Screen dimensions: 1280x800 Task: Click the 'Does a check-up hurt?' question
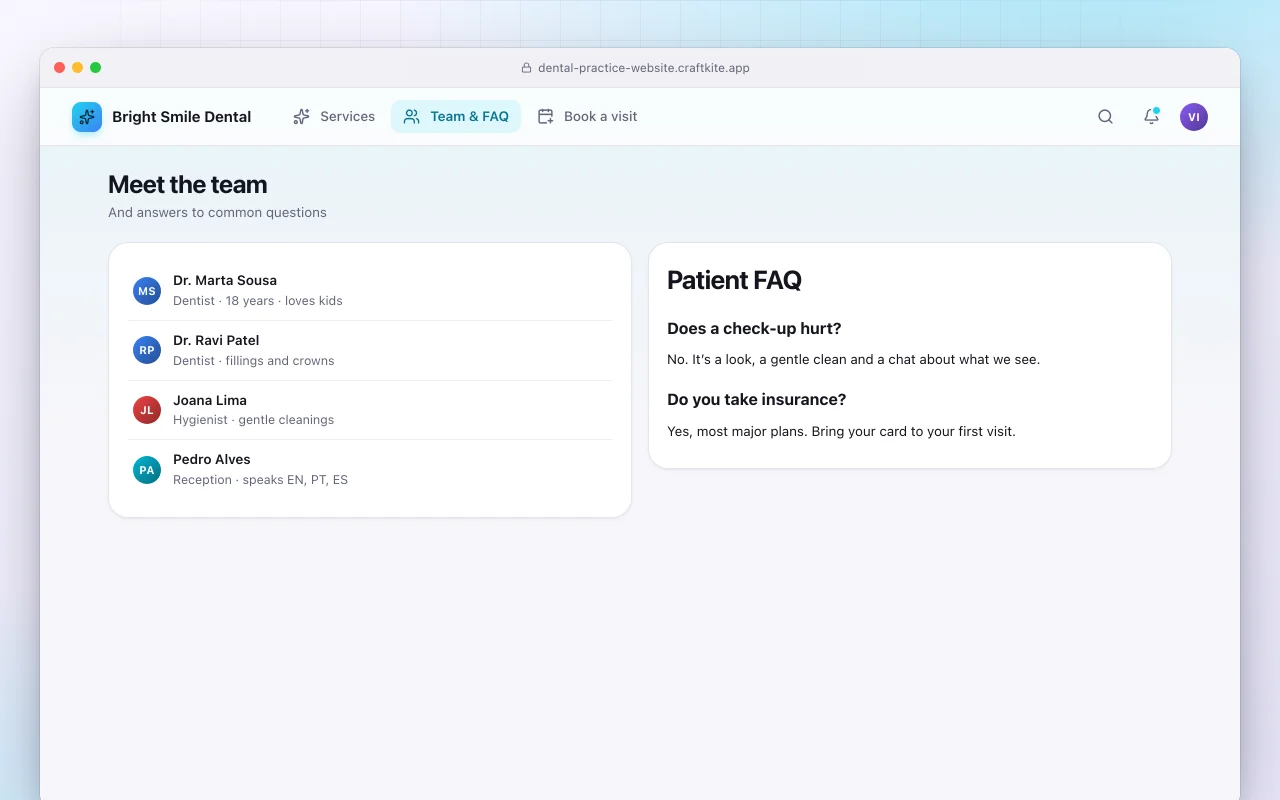coord(754,328)
